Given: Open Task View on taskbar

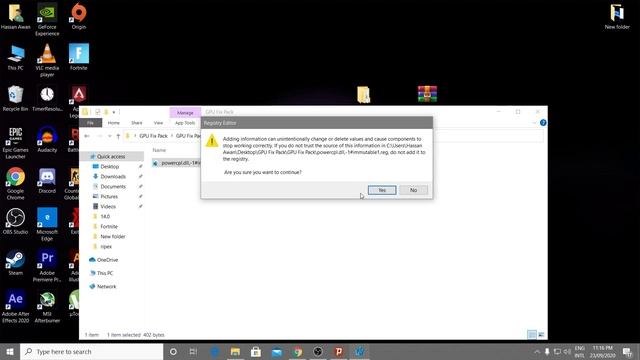Looking at the screenshot, I should point(193,351).
